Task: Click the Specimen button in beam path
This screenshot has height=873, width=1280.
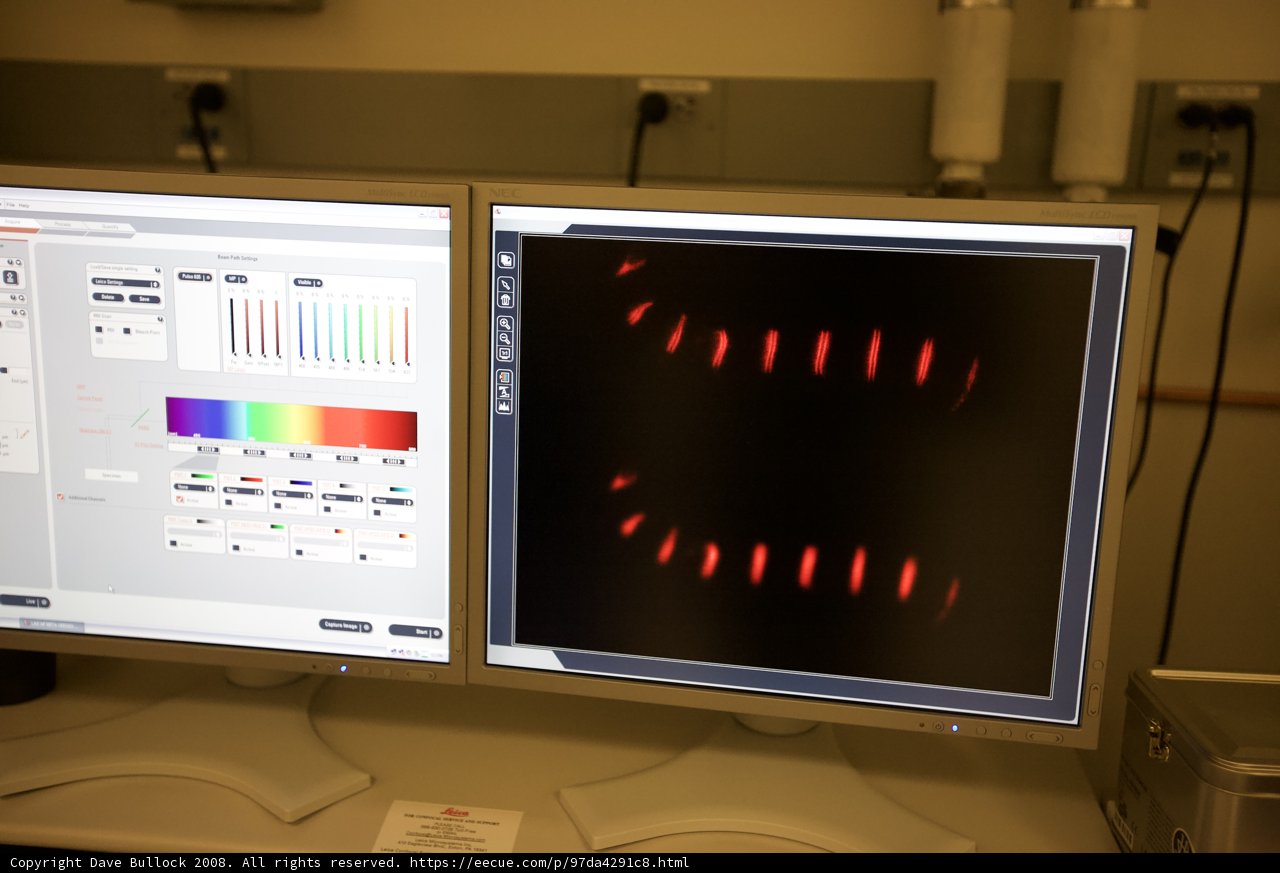Action: pyautogui.click(x=111, y=476)
